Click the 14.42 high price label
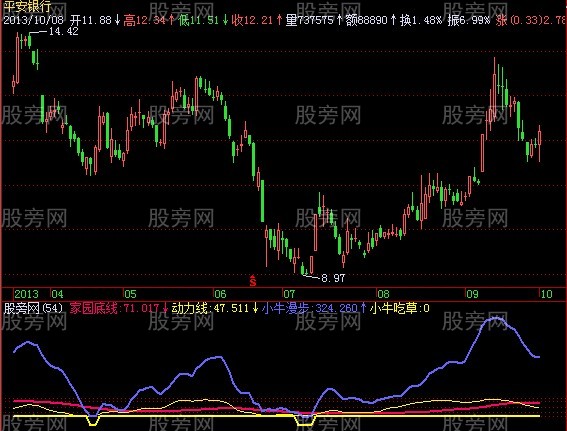Image resolution: width=567 pixels, height=431 pixels. pos(63,31)
